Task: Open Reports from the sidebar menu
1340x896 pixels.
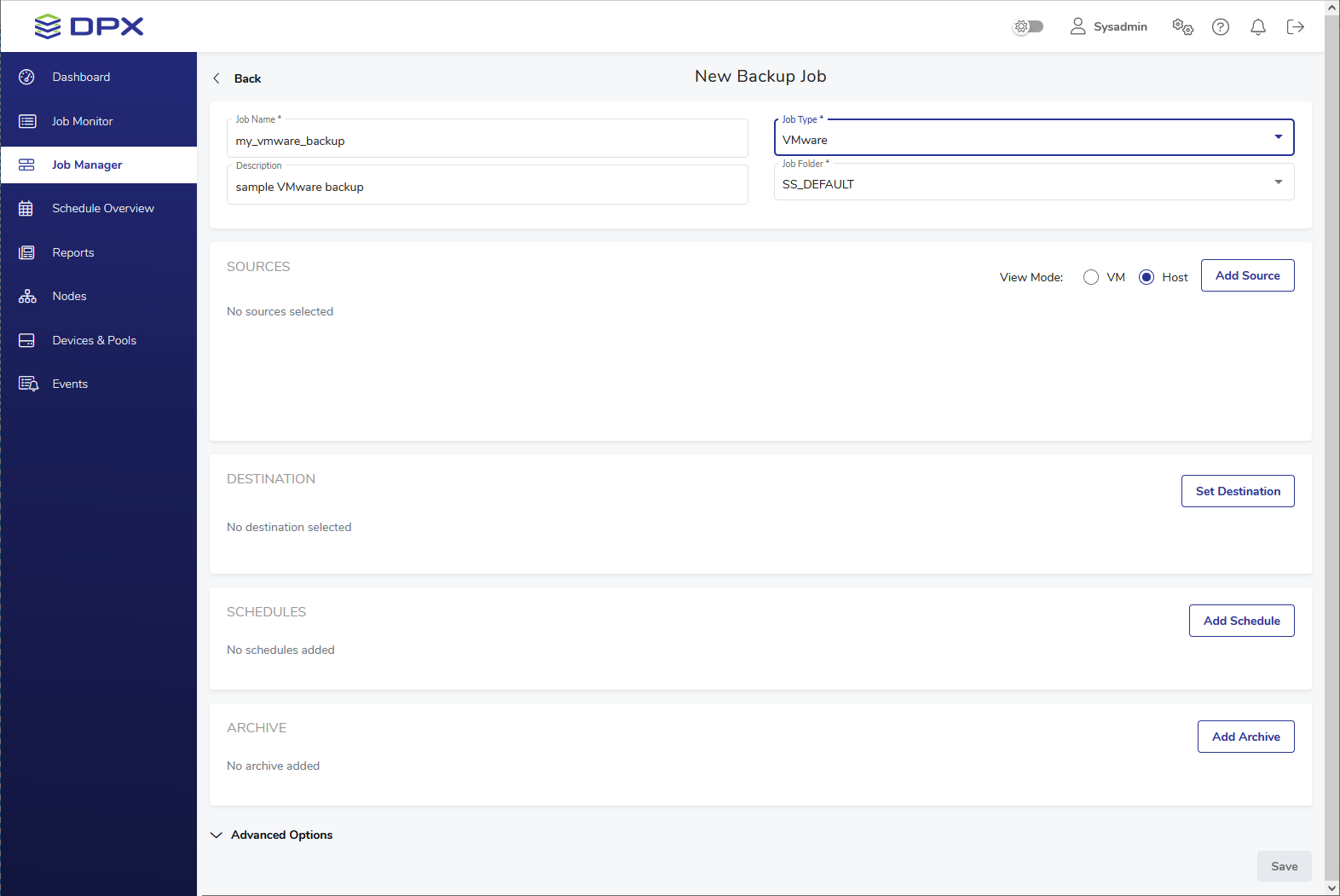Action: 73,252
